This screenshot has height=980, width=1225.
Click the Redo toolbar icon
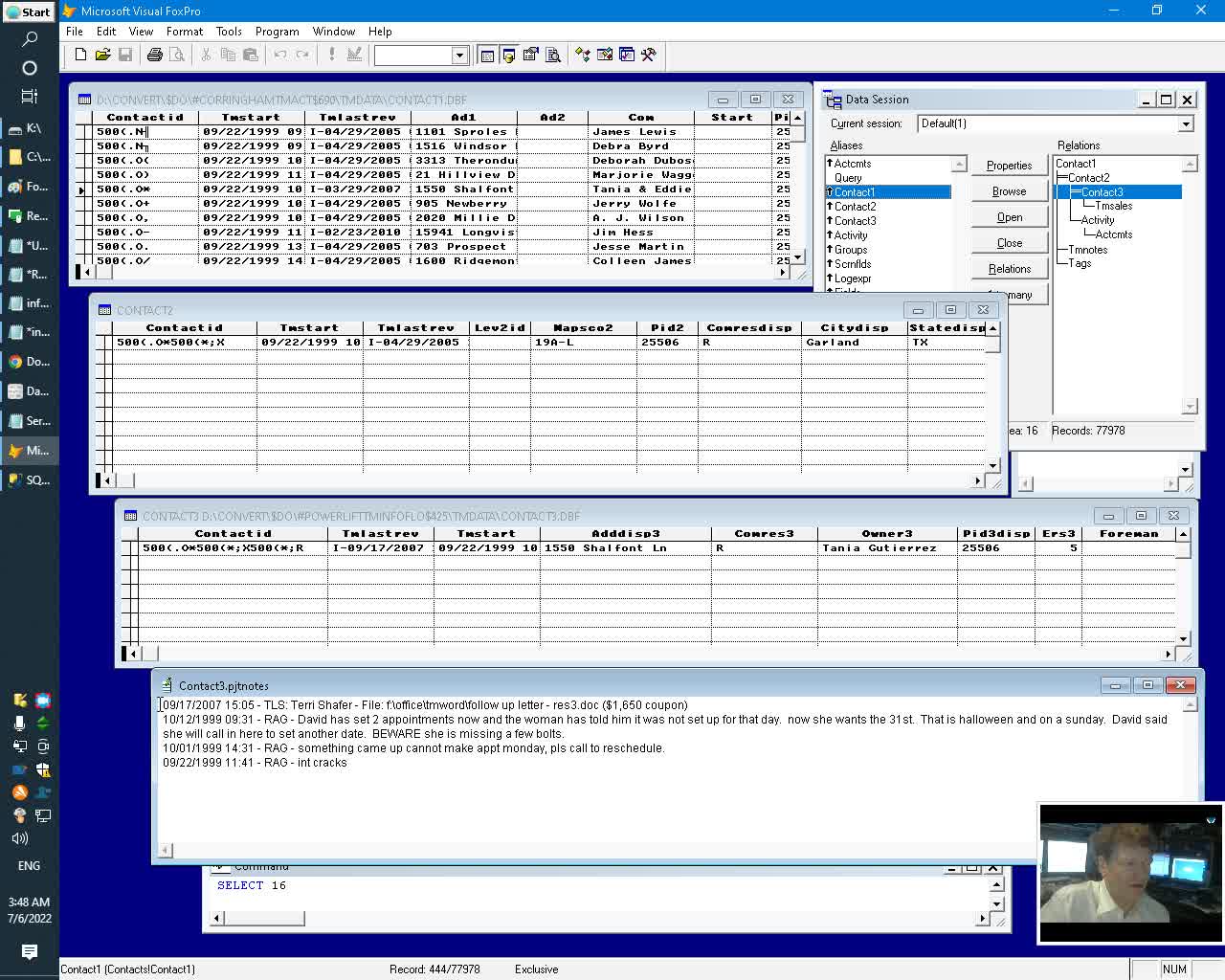pos(302,56)
